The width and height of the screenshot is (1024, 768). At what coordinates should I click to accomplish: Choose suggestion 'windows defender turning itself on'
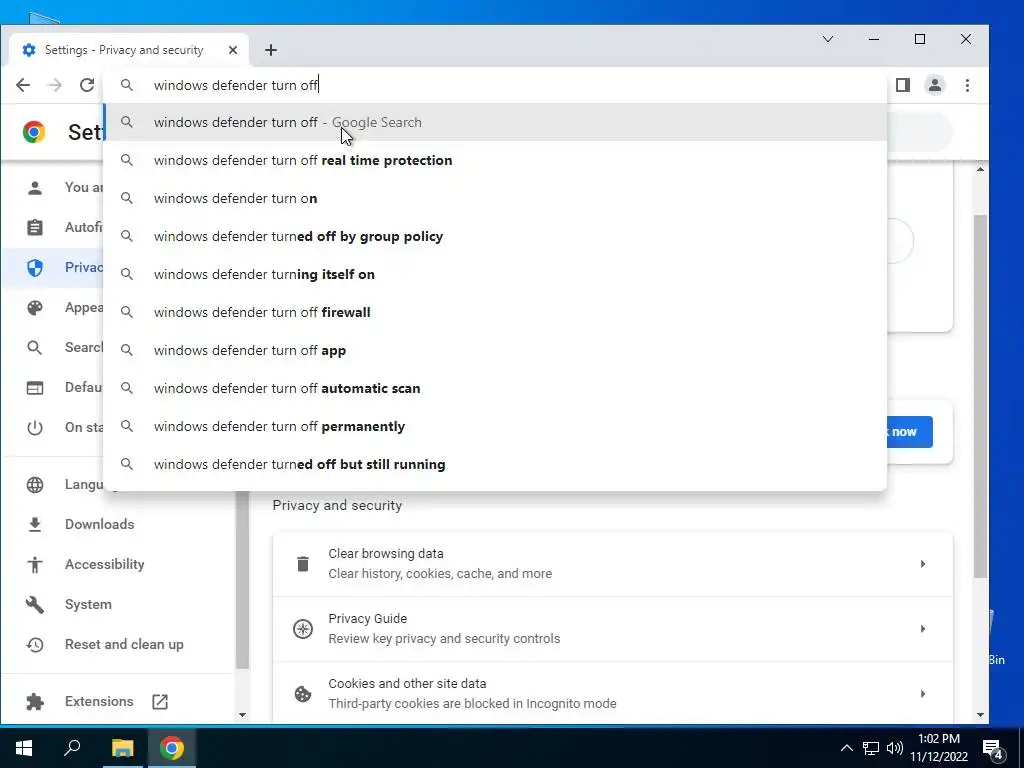tap(495, 274)
